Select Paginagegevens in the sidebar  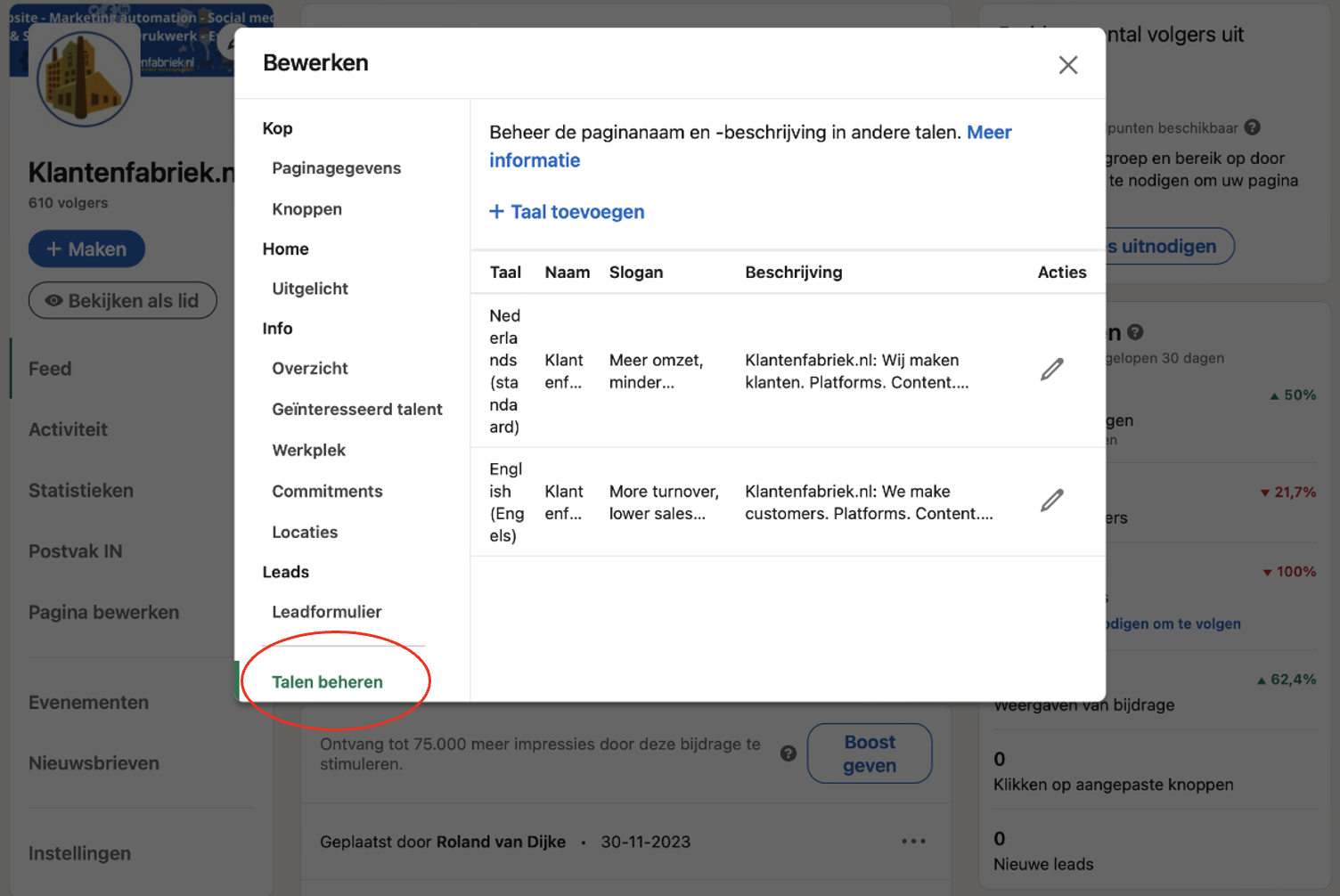[336, 168]
